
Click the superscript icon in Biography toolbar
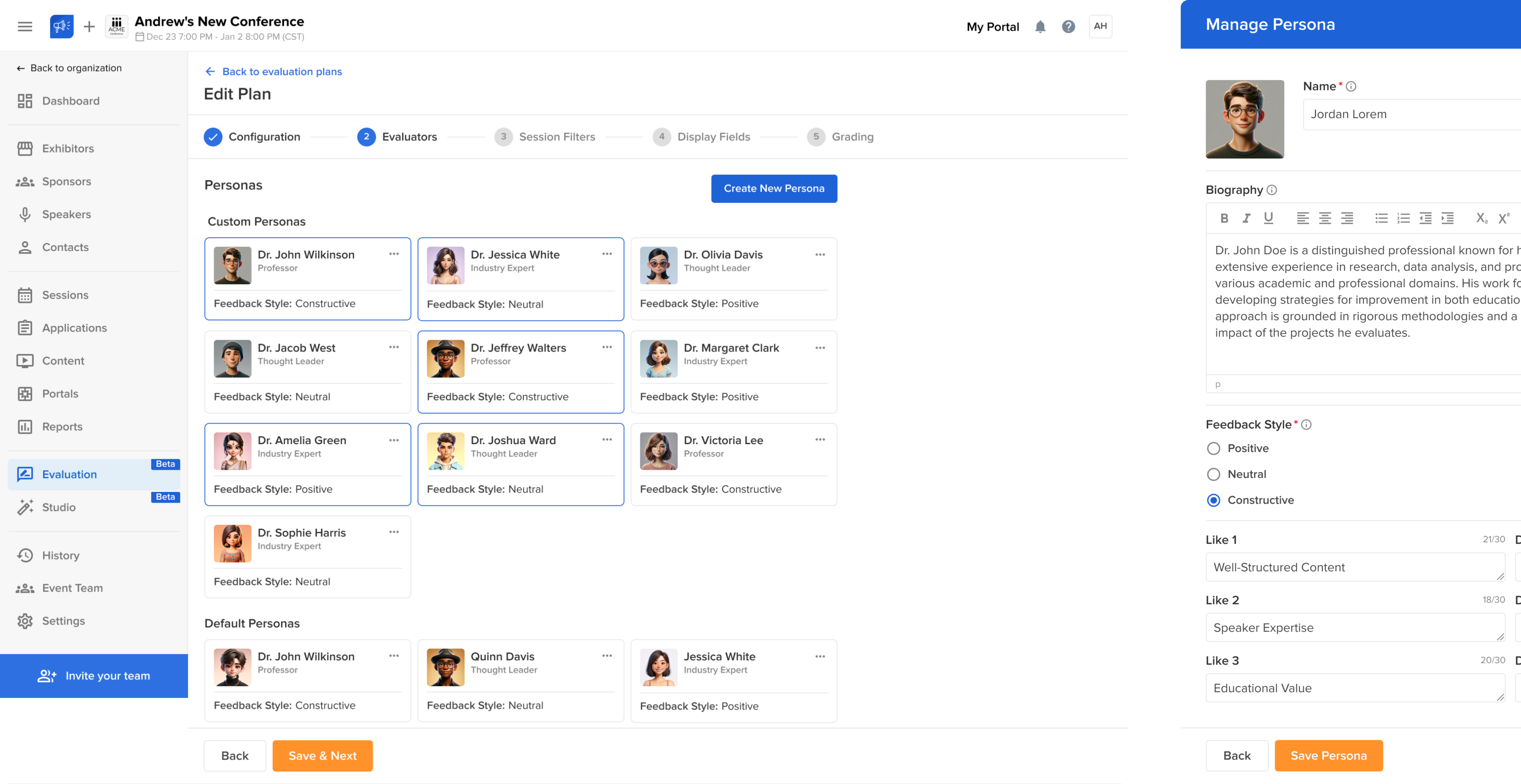[1503, 218]
